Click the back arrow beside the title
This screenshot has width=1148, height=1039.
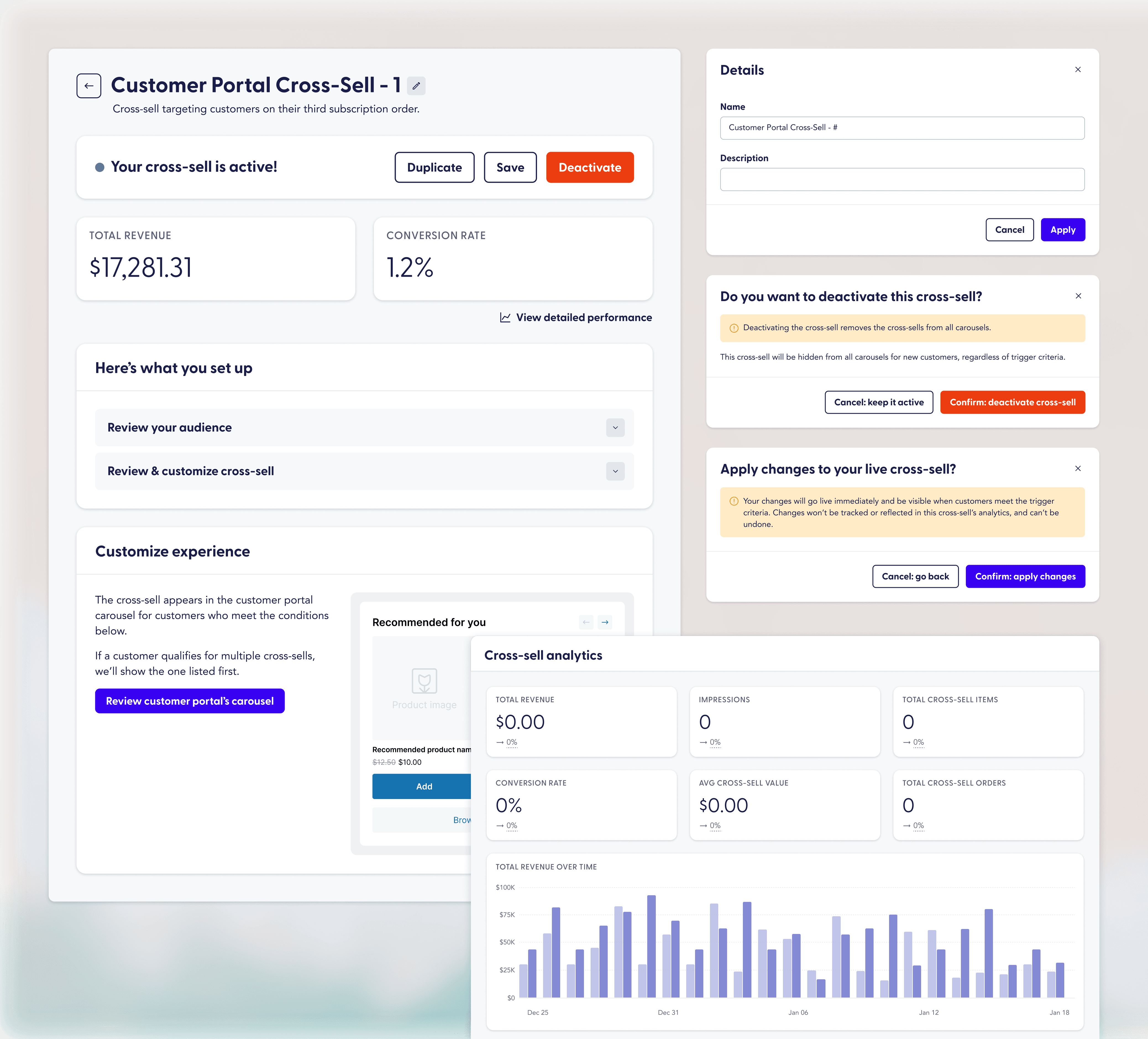[89, 86]
